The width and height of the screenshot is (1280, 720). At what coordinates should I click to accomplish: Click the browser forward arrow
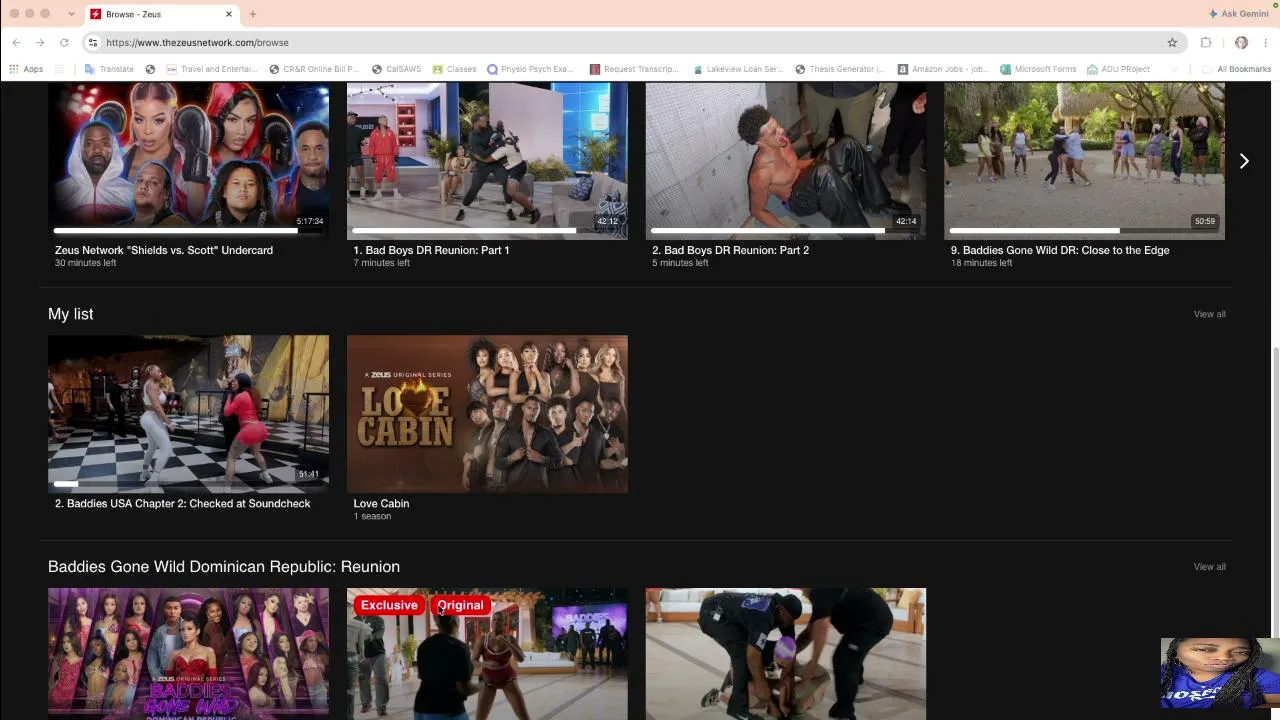(x=40, y=42)
